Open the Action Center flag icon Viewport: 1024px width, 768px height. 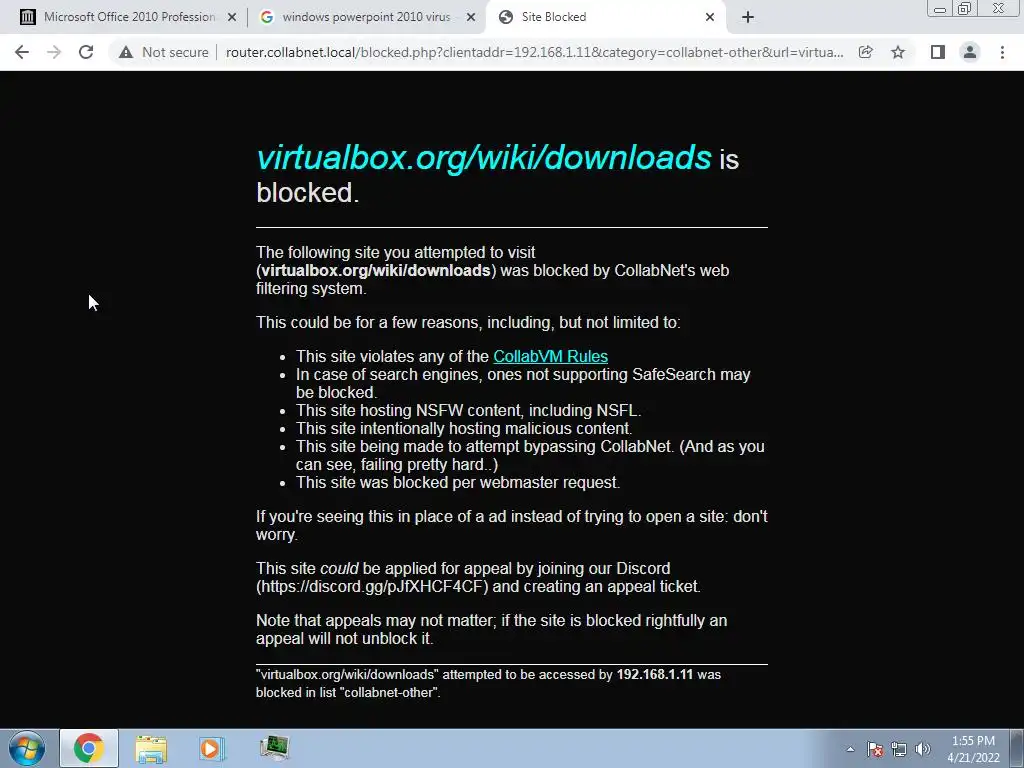pyautogui.click(x=875, y=750)
